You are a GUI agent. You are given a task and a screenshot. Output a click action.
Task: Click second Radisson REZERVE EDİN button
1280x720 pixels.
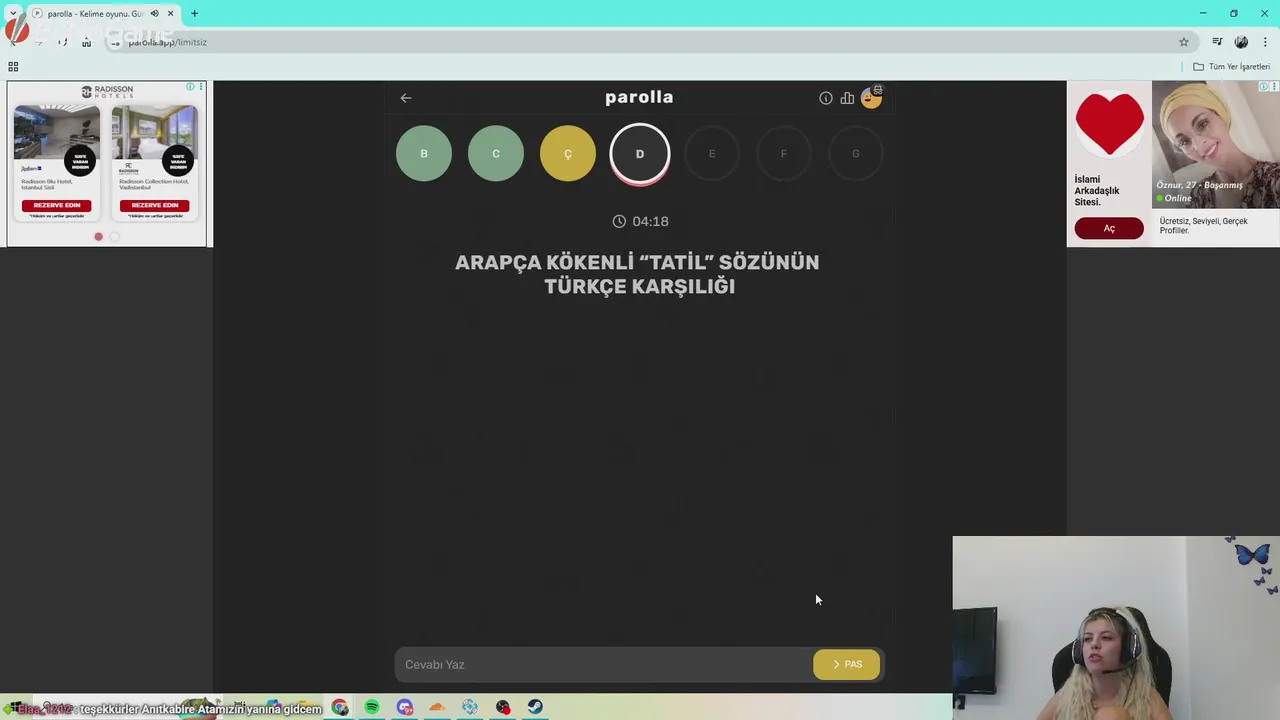(x=154, y=205)
